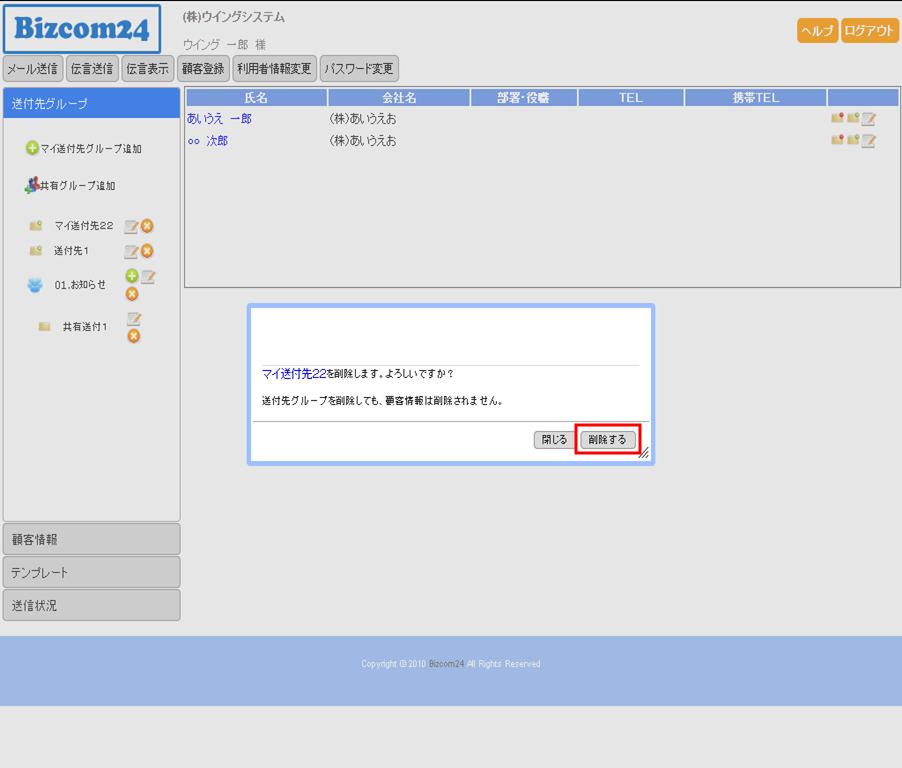Click the Bizcom24 logo
This screenshot has width=902, height=768.
[x=82, y=30]
